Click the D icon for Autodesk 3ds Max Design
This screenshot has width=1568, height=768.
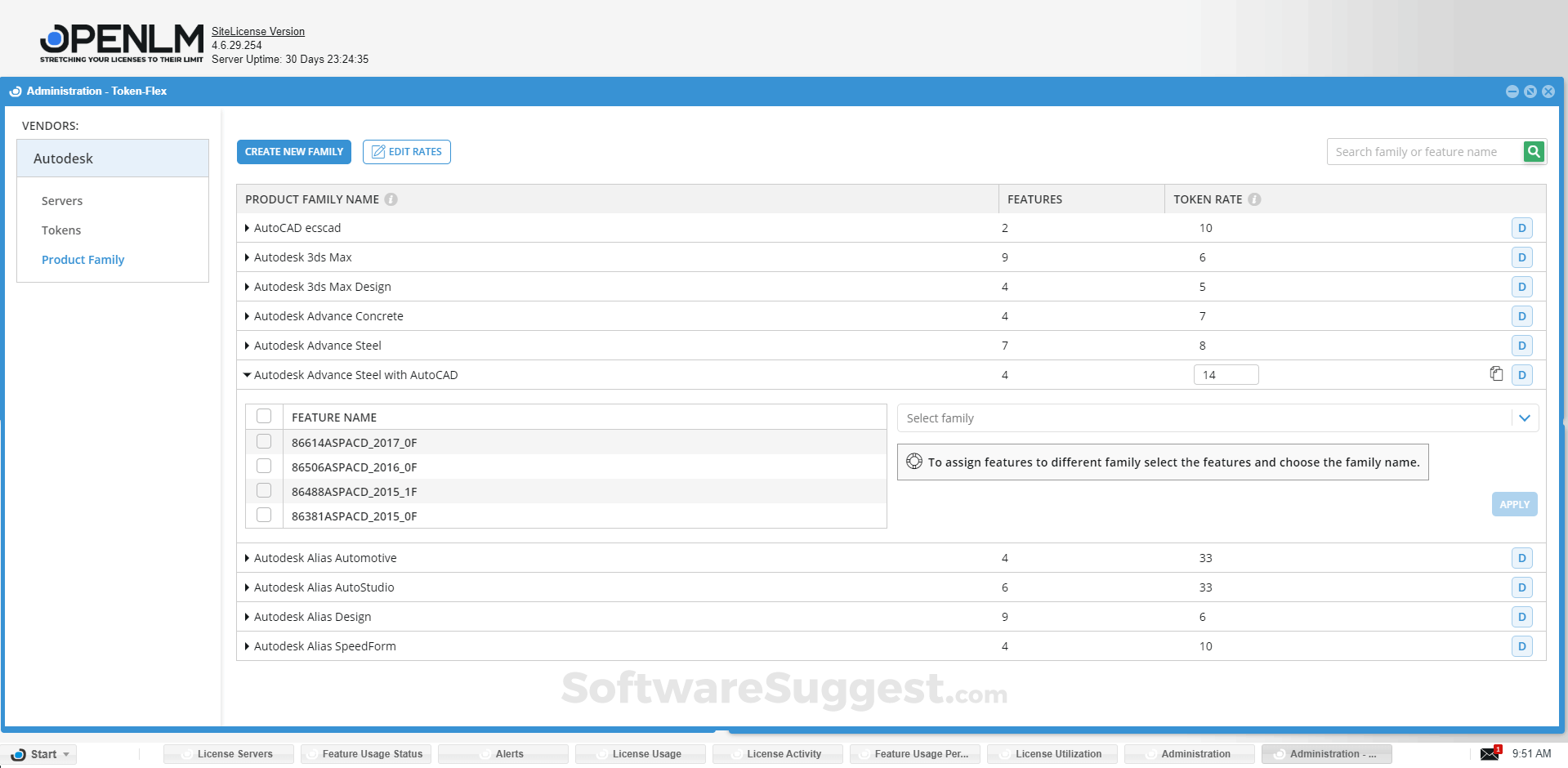[1521, 287]
